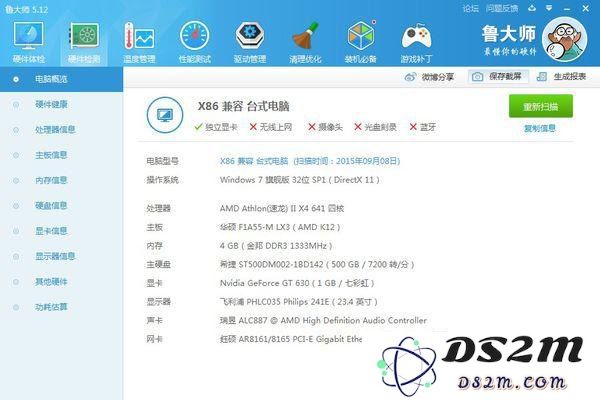This screenshot has width=600, height=400.
Task: Click the 鲁大师 mascot avatar
Action: tap(565, 39)
